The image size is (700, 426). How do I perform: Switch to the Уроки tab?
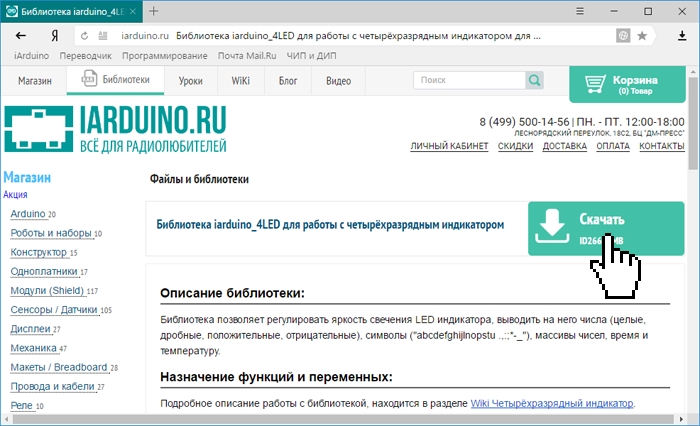tap(191, 81)
